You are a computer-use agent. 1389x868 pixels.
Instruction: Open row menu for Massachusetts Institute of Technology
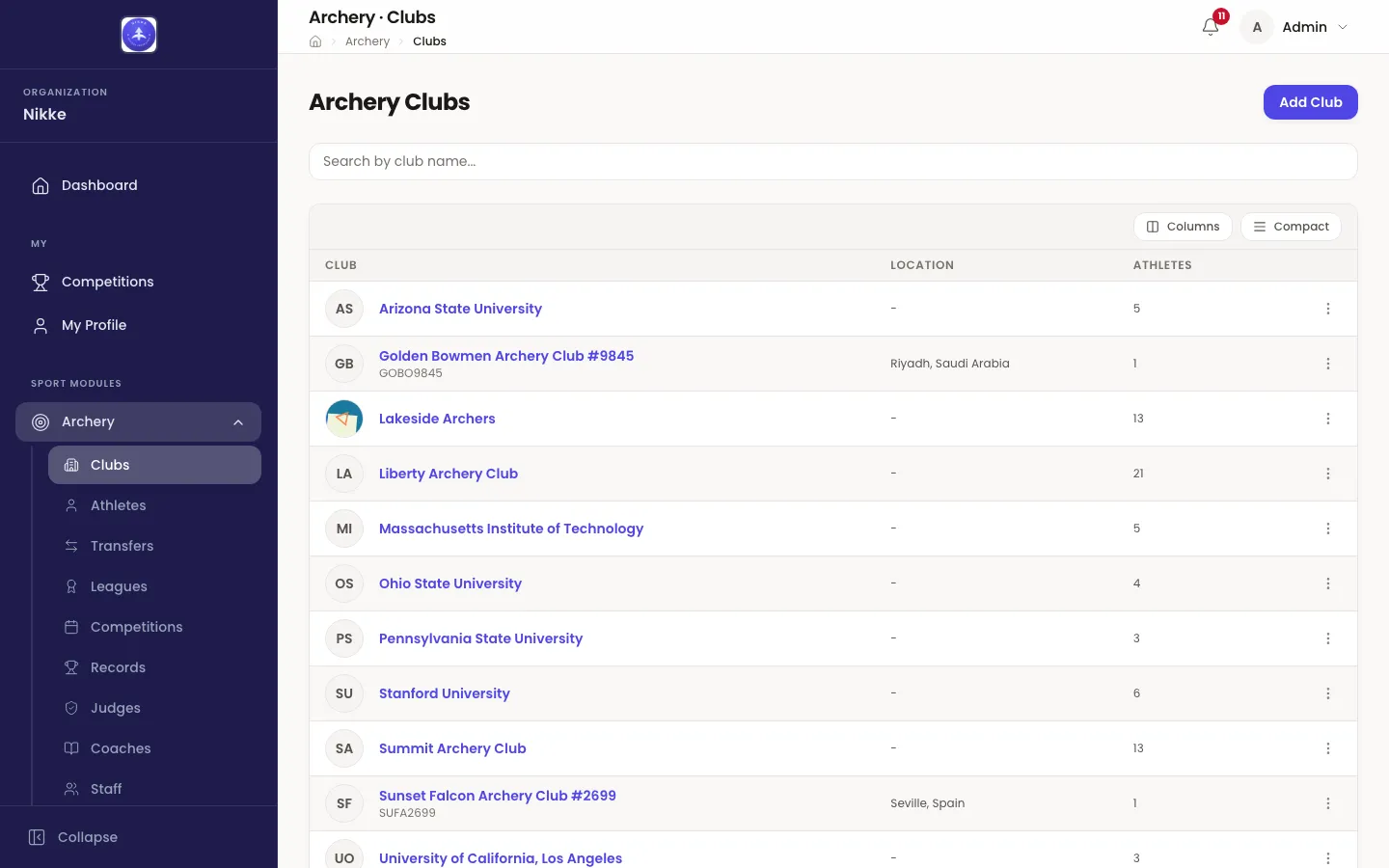[1328, 529]
